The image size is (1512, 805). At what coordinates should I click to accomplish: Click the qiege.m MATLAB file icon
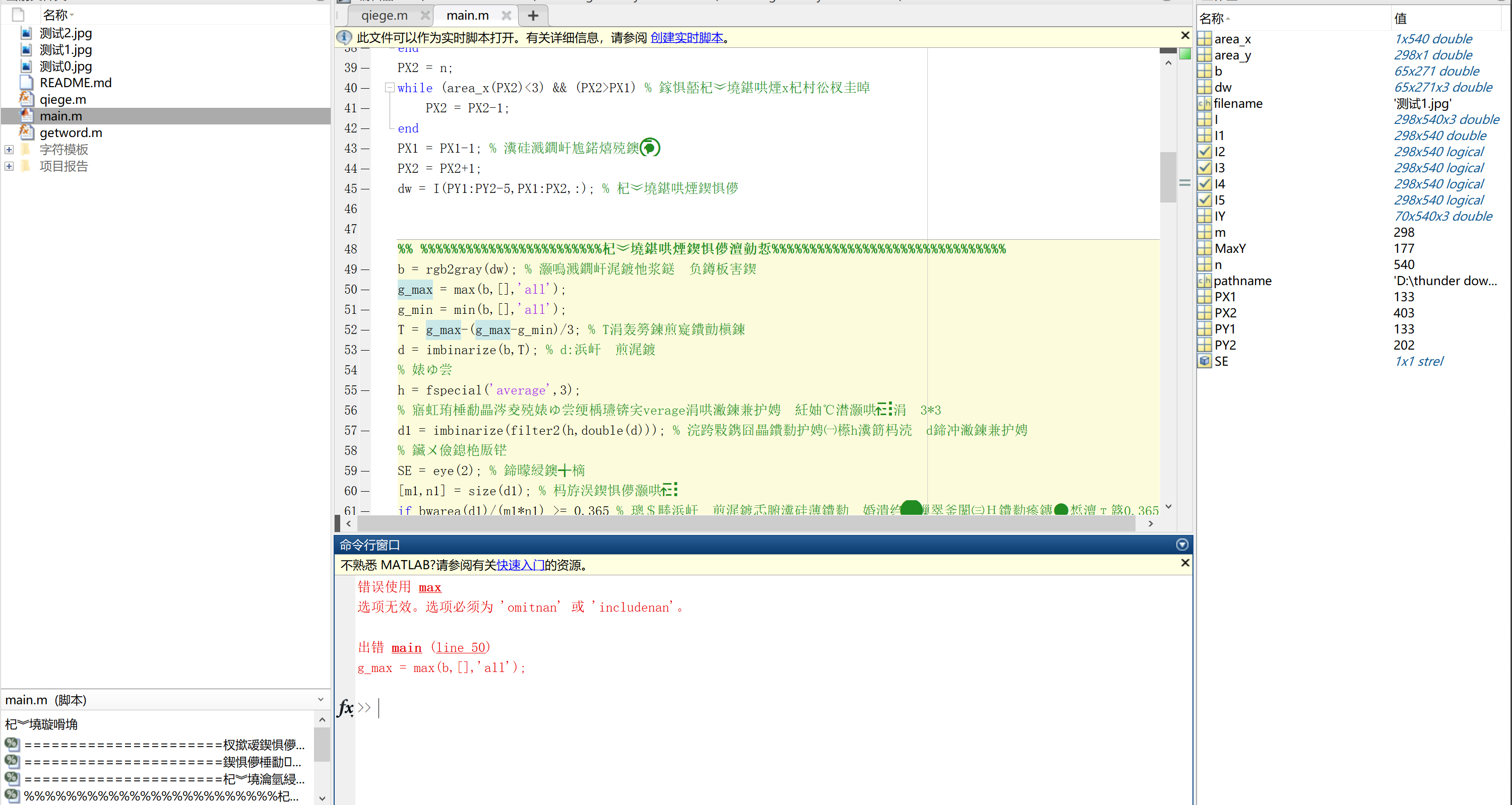[x=27, y=99]
